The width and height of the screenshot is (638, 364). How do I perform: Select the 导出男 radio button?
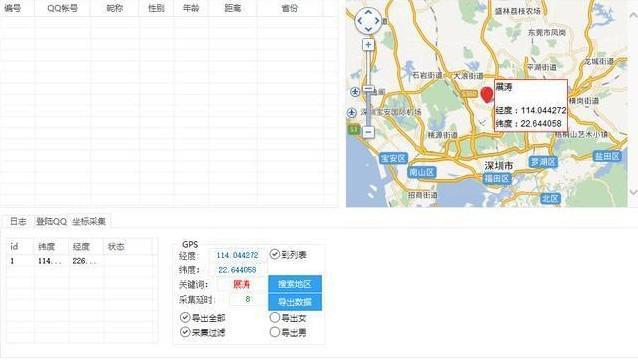[x=275, y=332]
